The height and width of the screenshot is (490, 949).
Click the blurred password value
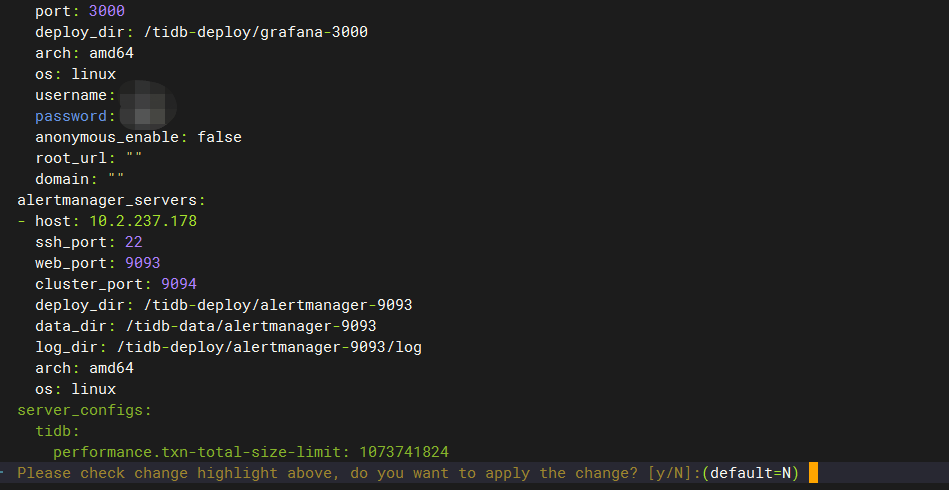pos(148,116)
